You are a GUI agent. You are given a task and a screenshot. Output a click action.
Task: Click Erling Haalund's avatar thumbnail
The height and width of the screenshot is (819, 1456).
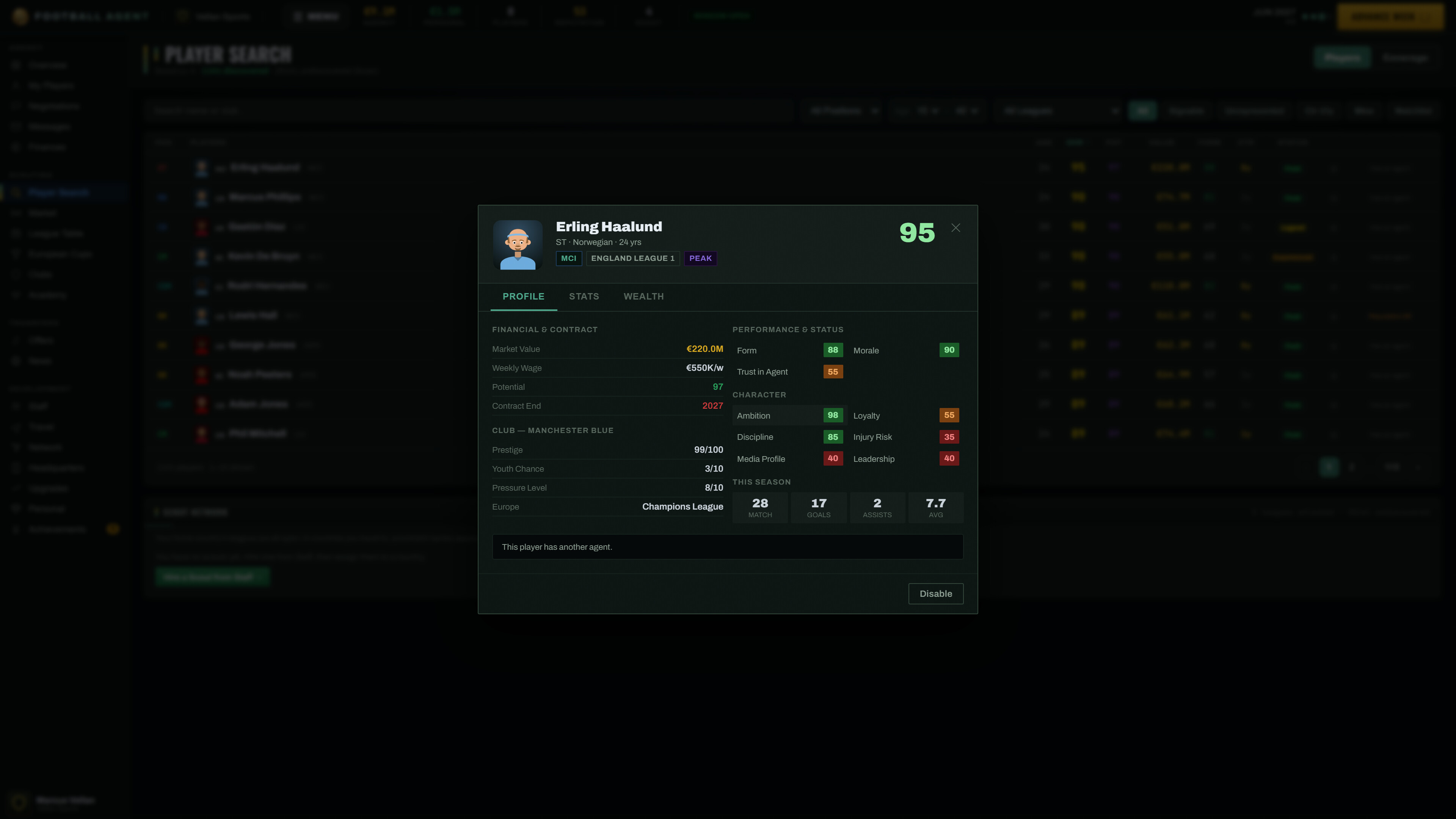coord(518,245)
